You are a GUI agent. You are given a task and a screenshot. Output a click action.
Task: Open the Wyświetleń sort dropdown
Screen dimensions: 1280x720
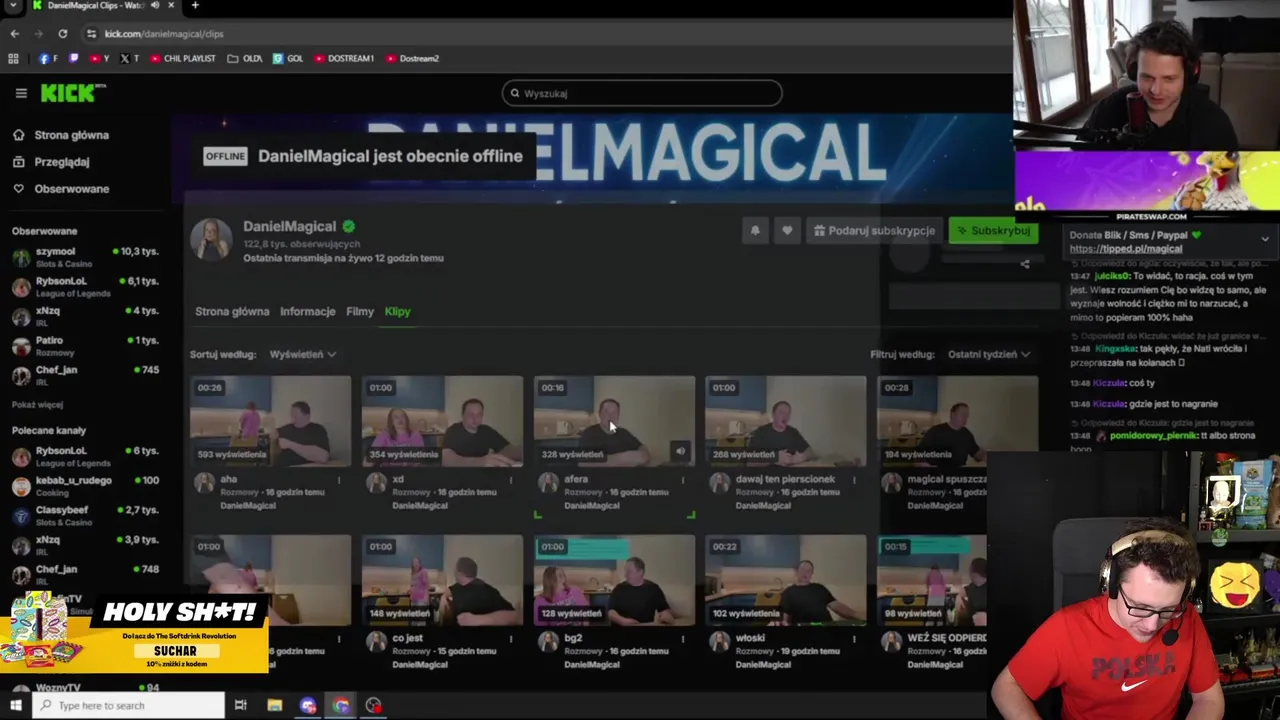(302, 354)
